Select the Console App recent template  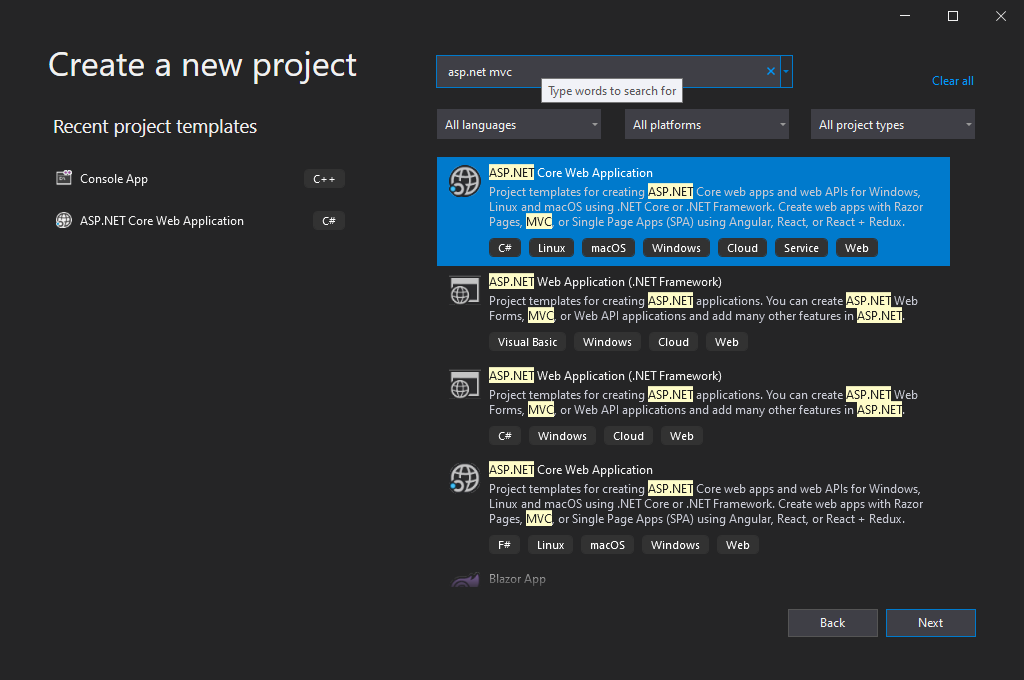199,178
